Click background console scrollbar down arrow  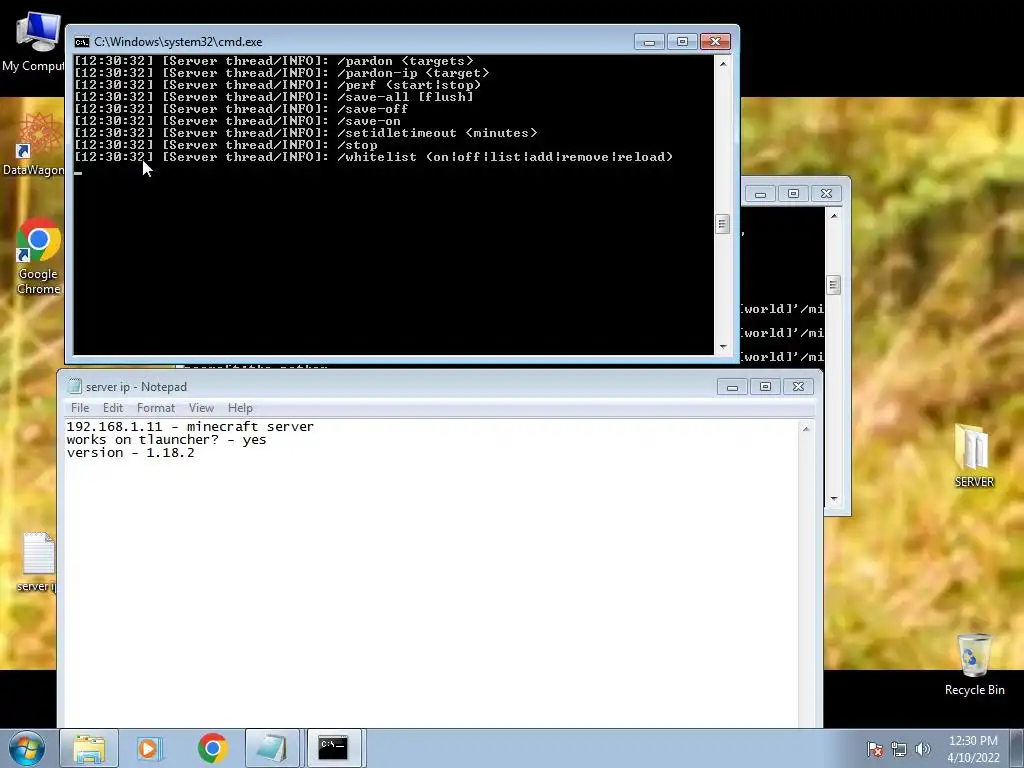(834, 499)
